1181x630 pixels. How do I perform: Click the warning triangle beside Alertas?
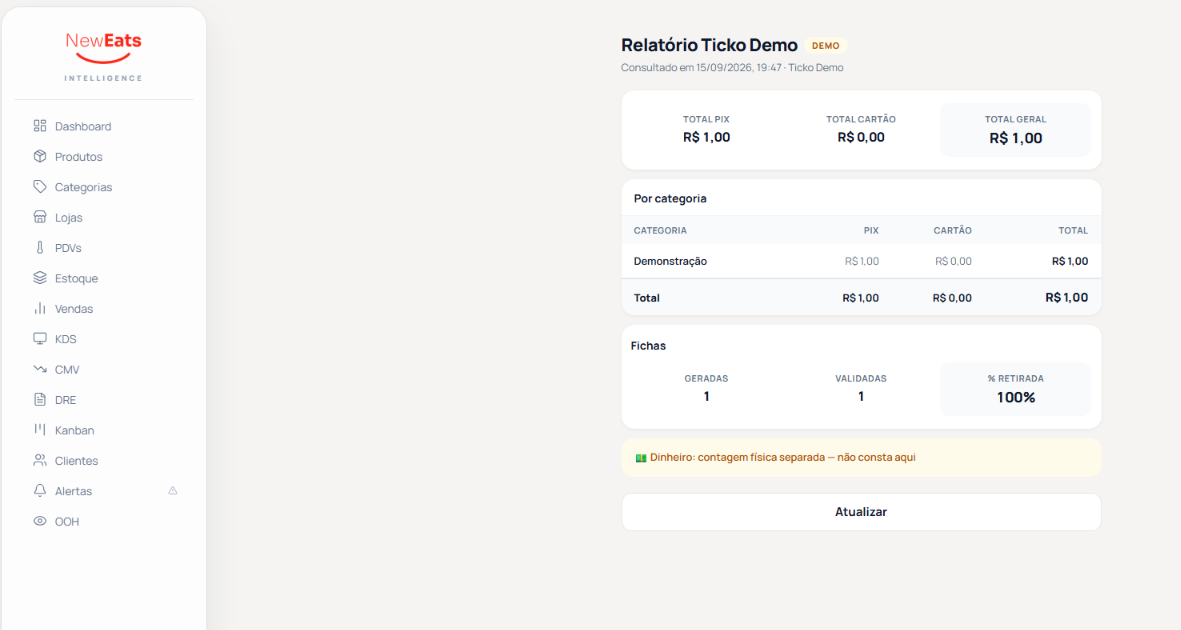[x=172, y=491]
